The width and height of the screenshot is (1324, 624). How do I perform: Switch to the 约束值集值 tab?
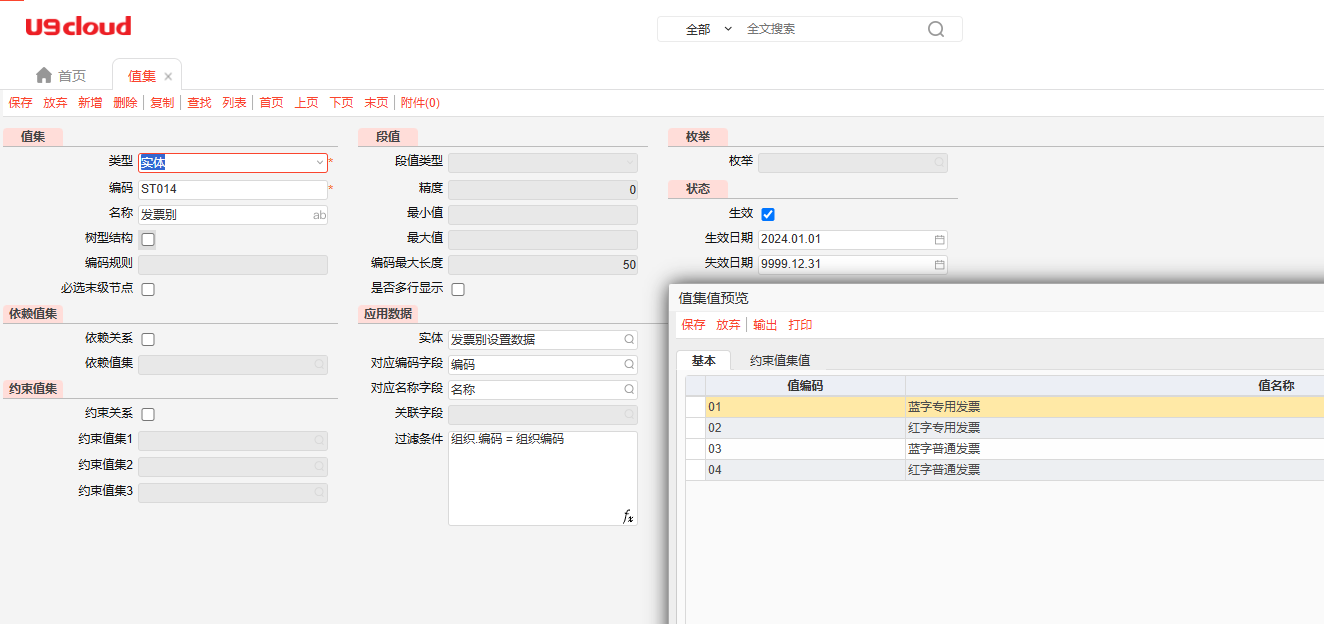779,361
